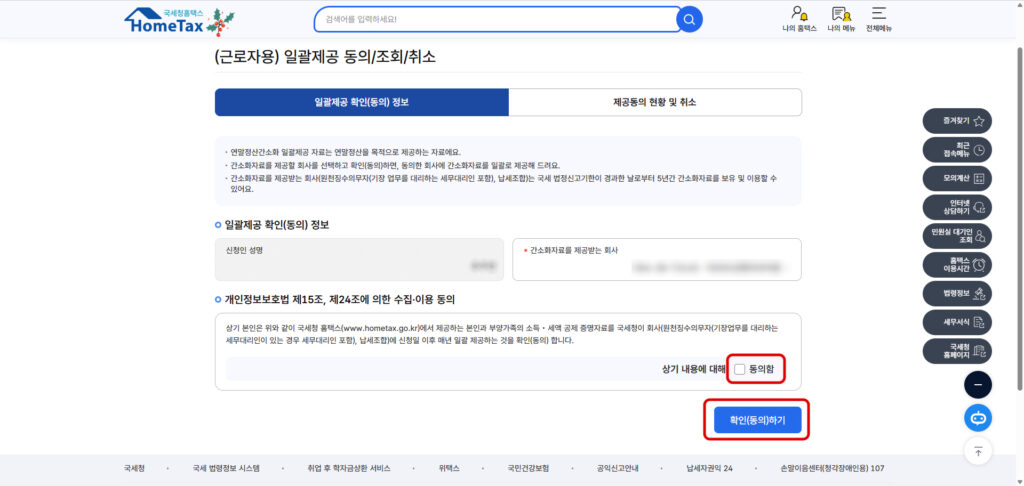Click heading 개인정보보호법 제15조, 제24조 동의
The image size is (1024, 486).
coord(340,300)
